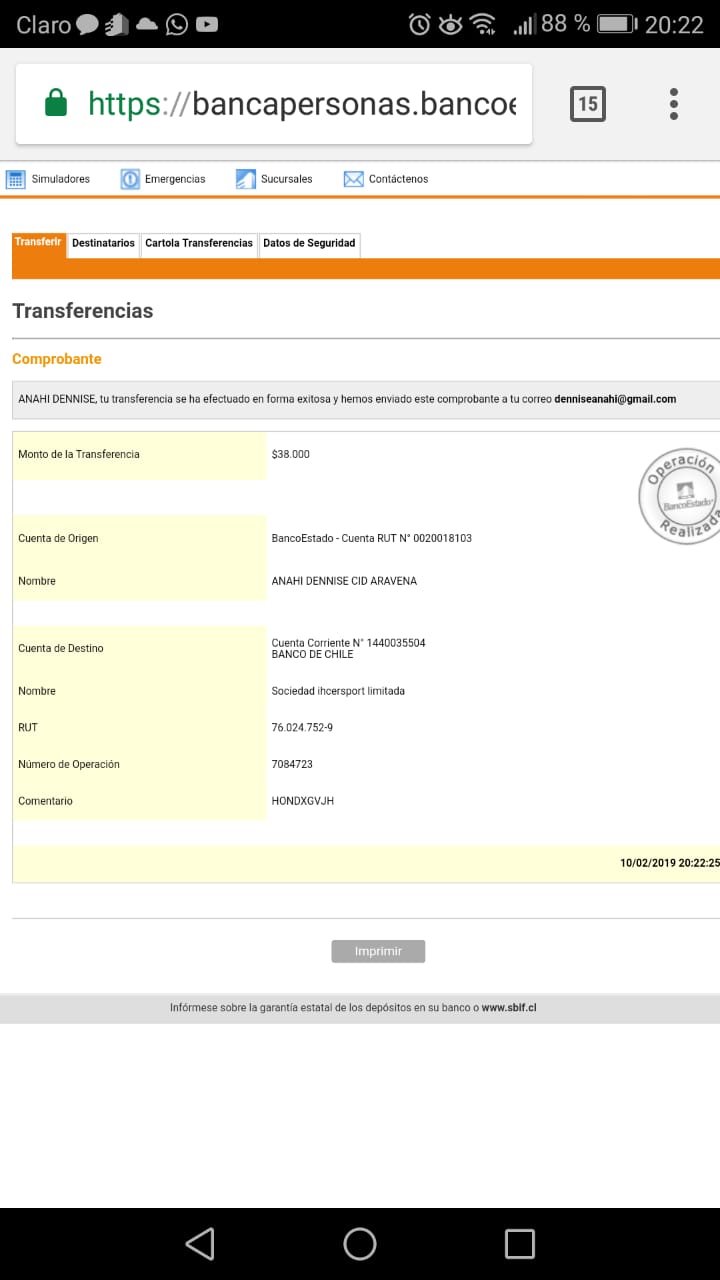Click the Número de Operación label
The height and width of the screenshot is (1280, 720).
point(69,764)
